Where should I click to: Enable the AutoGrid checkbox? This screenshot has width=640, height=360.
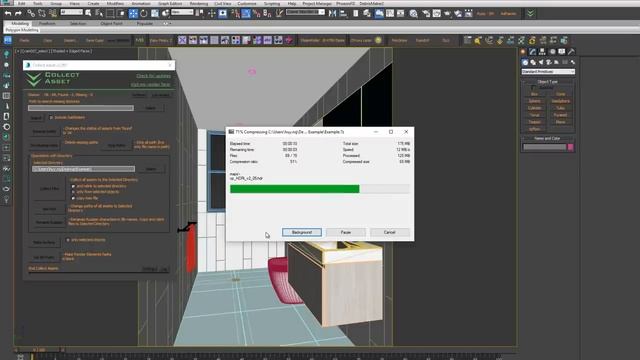click(x=533, y=87)
